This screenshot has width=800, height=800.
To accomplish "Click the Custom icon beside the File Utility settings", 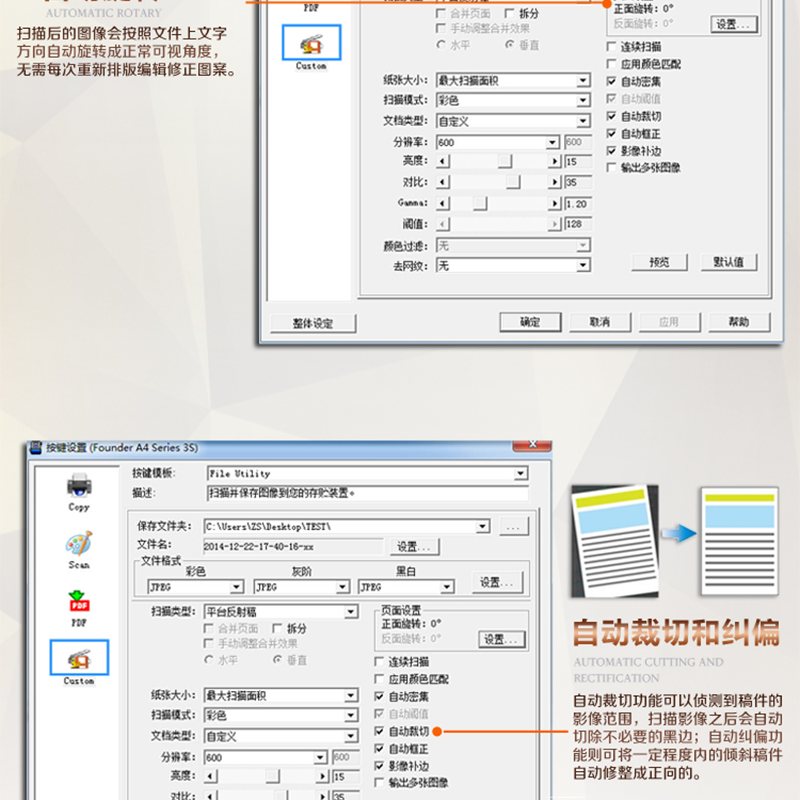I will coord(79,659).
